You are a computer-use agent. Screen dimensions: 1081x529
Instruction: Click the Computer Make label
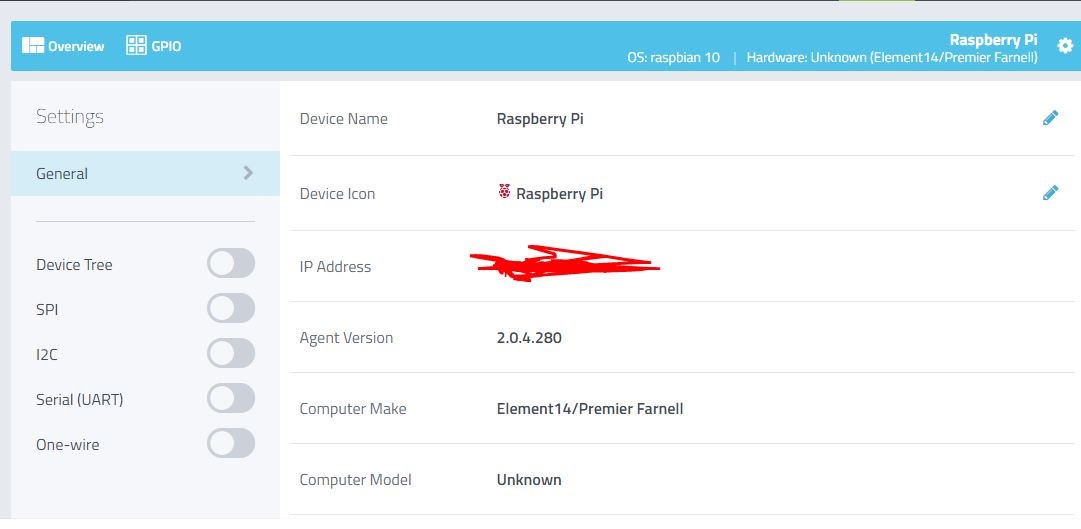pyautogui.click(x=353, y=409)
